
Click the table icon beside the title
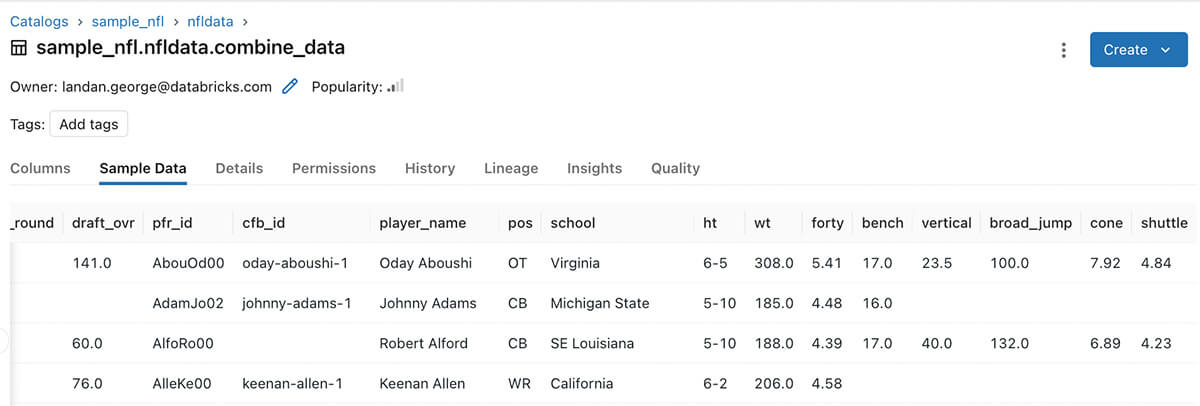click(19, 48)
